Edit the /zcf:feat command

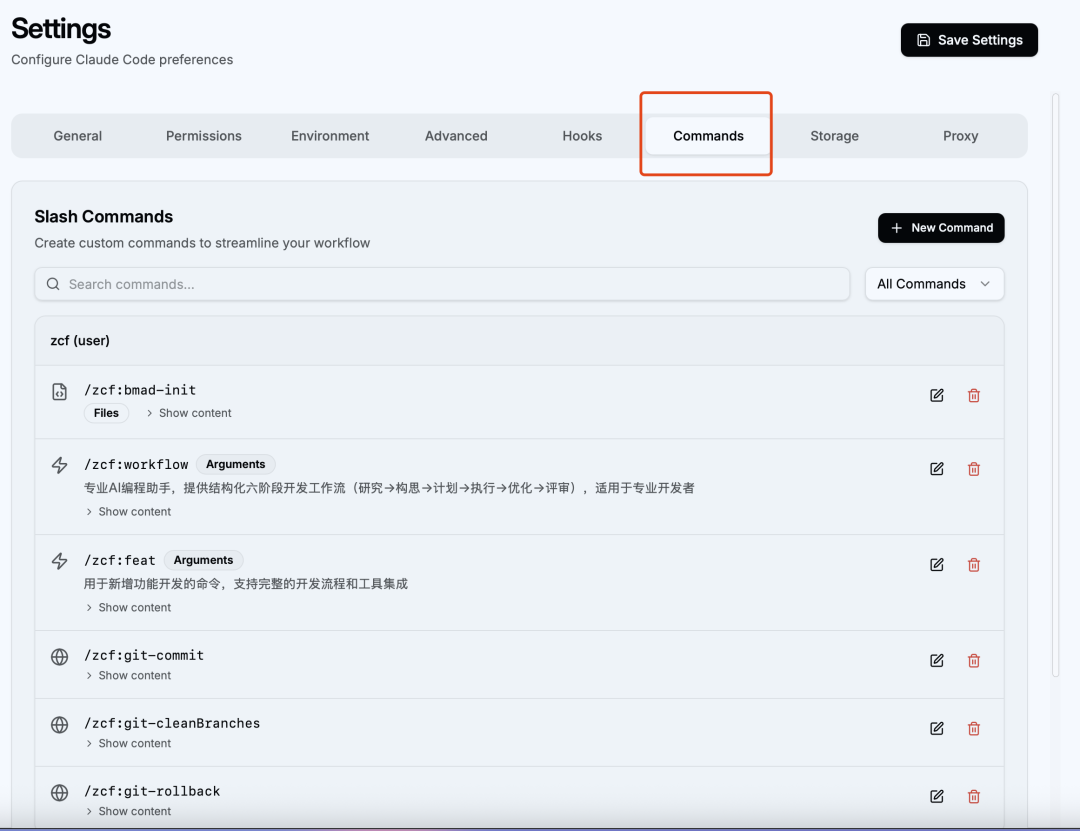point(937,565)
